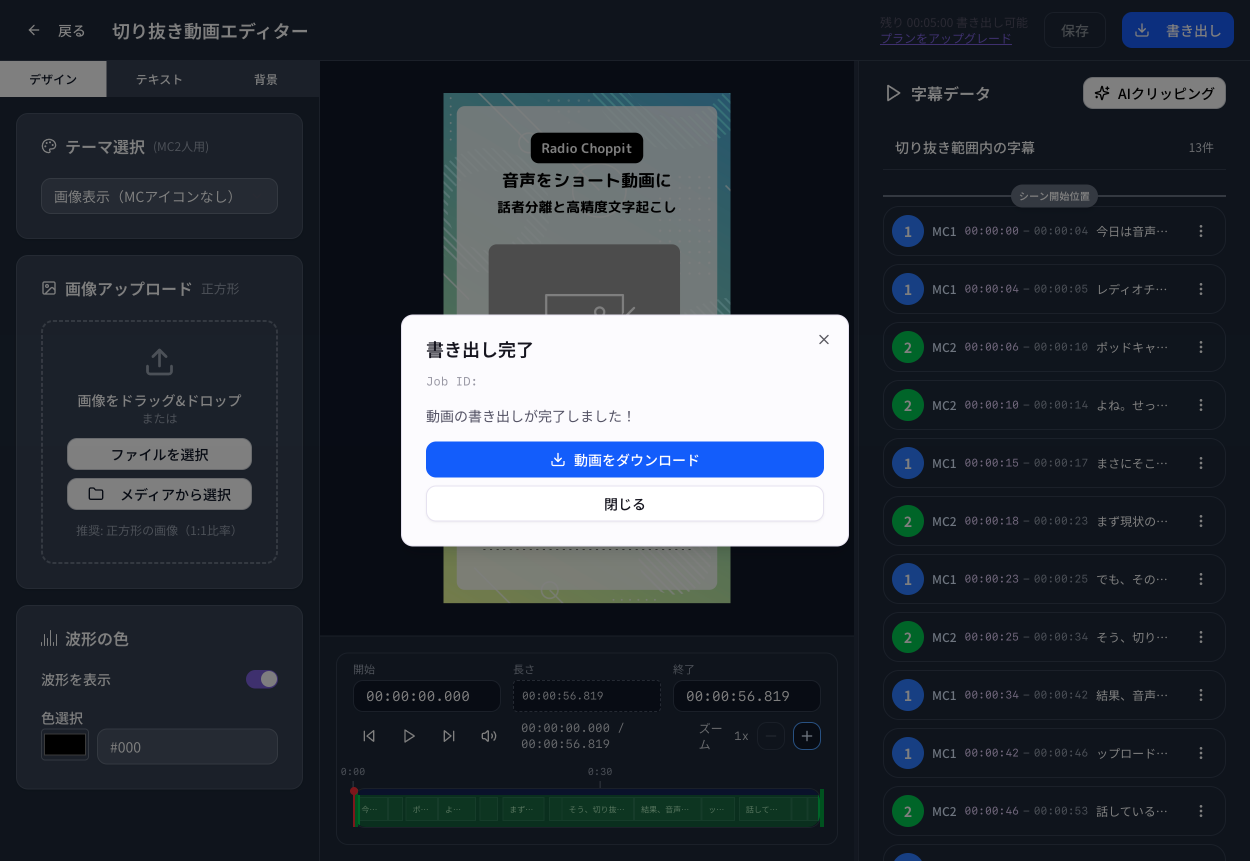1250x861 pixels.
Task: Click the red playhead marker on the timeline
Action: click(354, 791)
